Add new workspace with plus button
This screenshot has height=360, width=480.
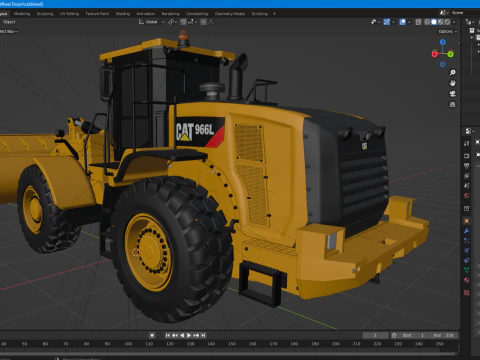pos(274,14)
